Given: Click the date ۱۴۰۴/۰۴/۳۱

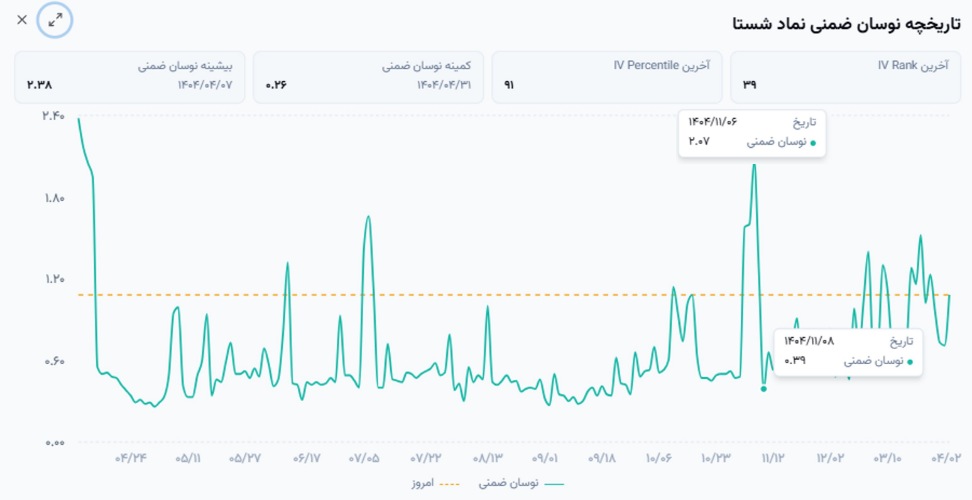Looking at the screenshot, I should (x=444, y=85).
